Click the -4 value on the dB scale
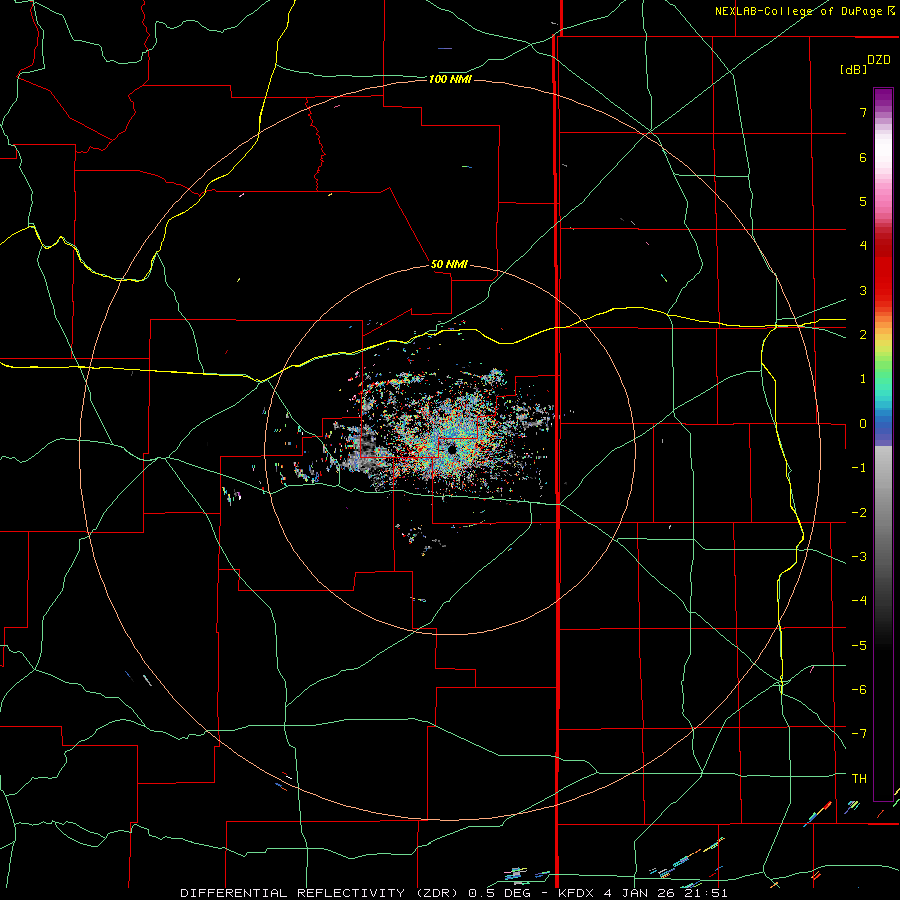The image size is (900, 900). click(859, 601)
